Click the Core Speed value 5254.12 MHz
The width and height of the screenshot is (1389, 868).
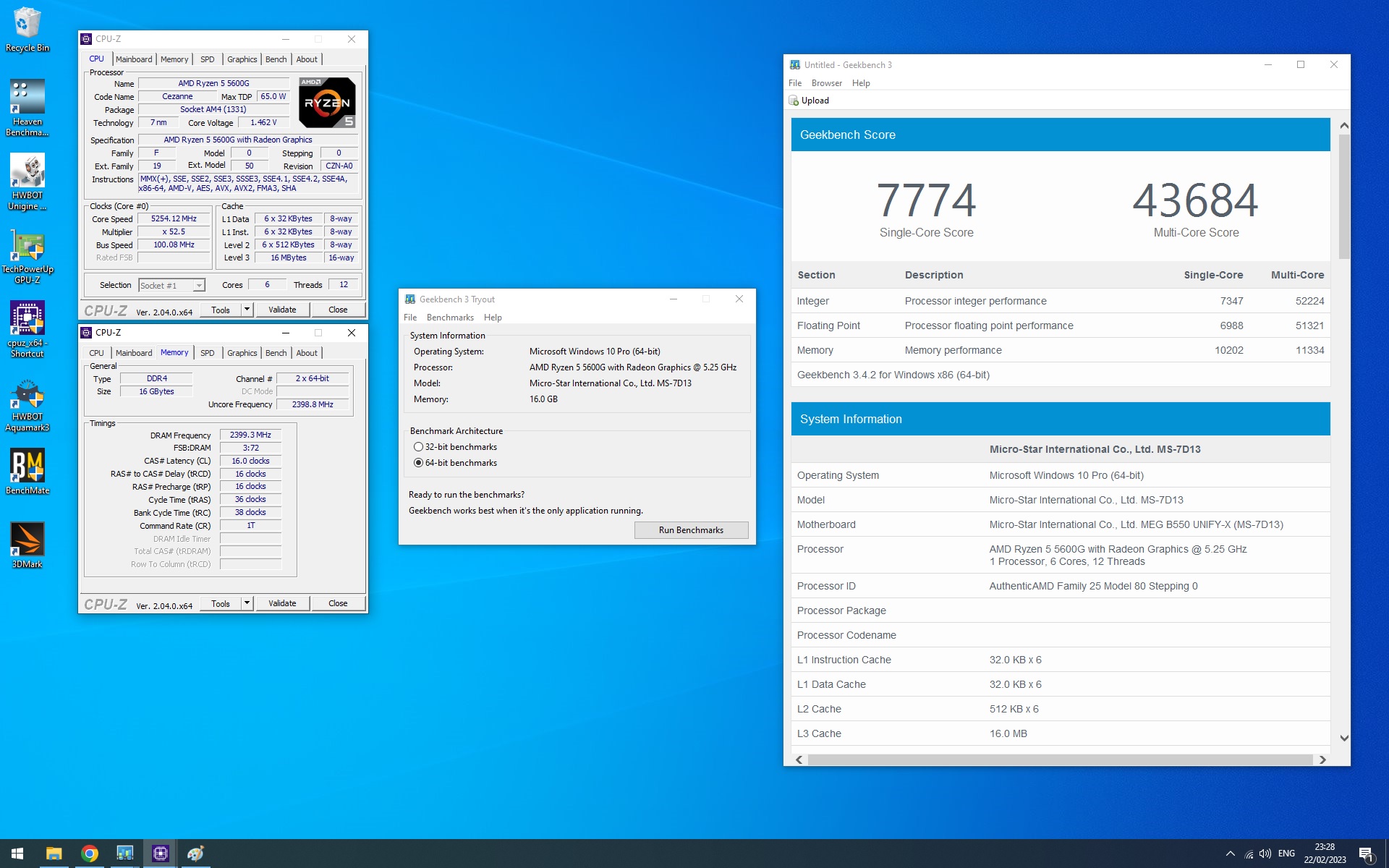[x=174, y=218]
